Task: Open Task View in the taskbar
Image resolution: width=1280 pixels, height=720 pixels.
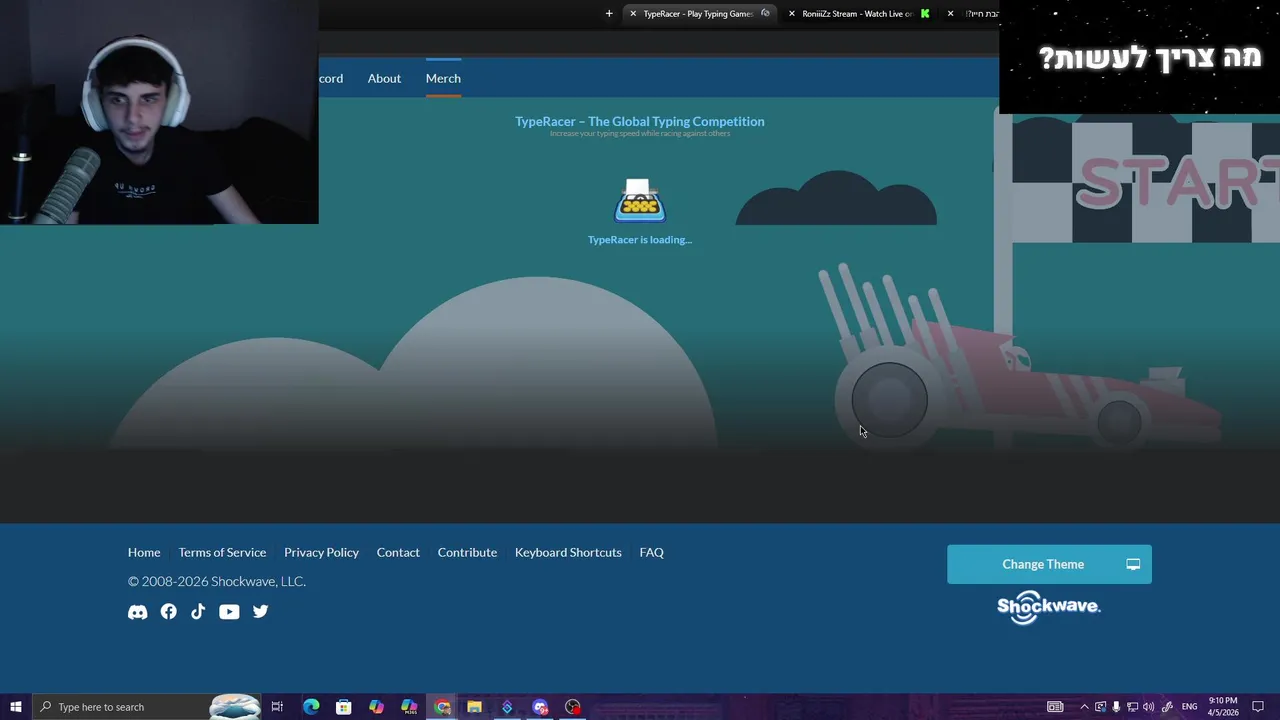Action: pos(277,707)
